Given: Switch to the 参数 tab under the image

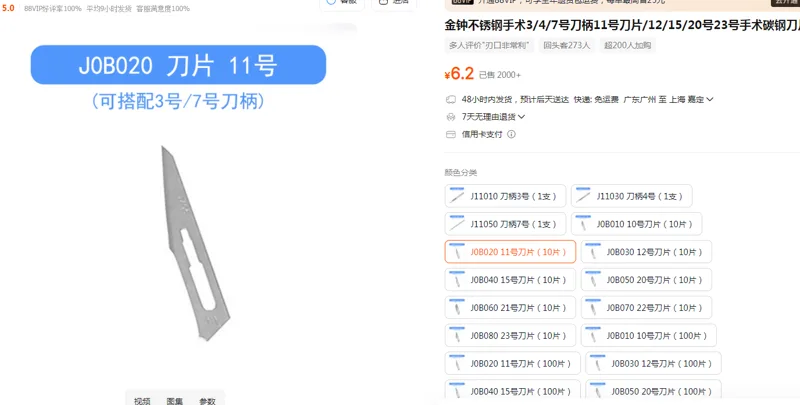Looking at the screenshot, I should coord(207,401).
